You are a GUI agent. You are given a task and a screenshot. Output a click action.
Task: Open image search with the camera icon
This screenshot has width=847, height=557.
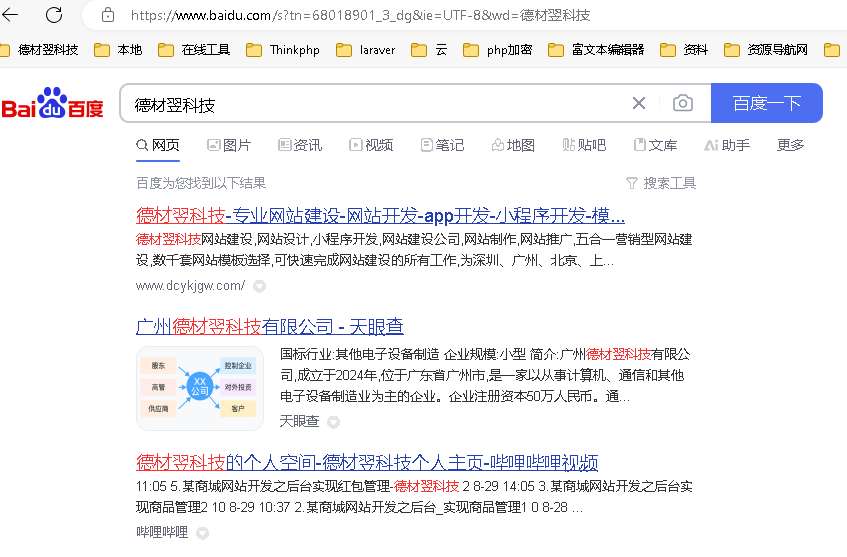pos(683,103)
